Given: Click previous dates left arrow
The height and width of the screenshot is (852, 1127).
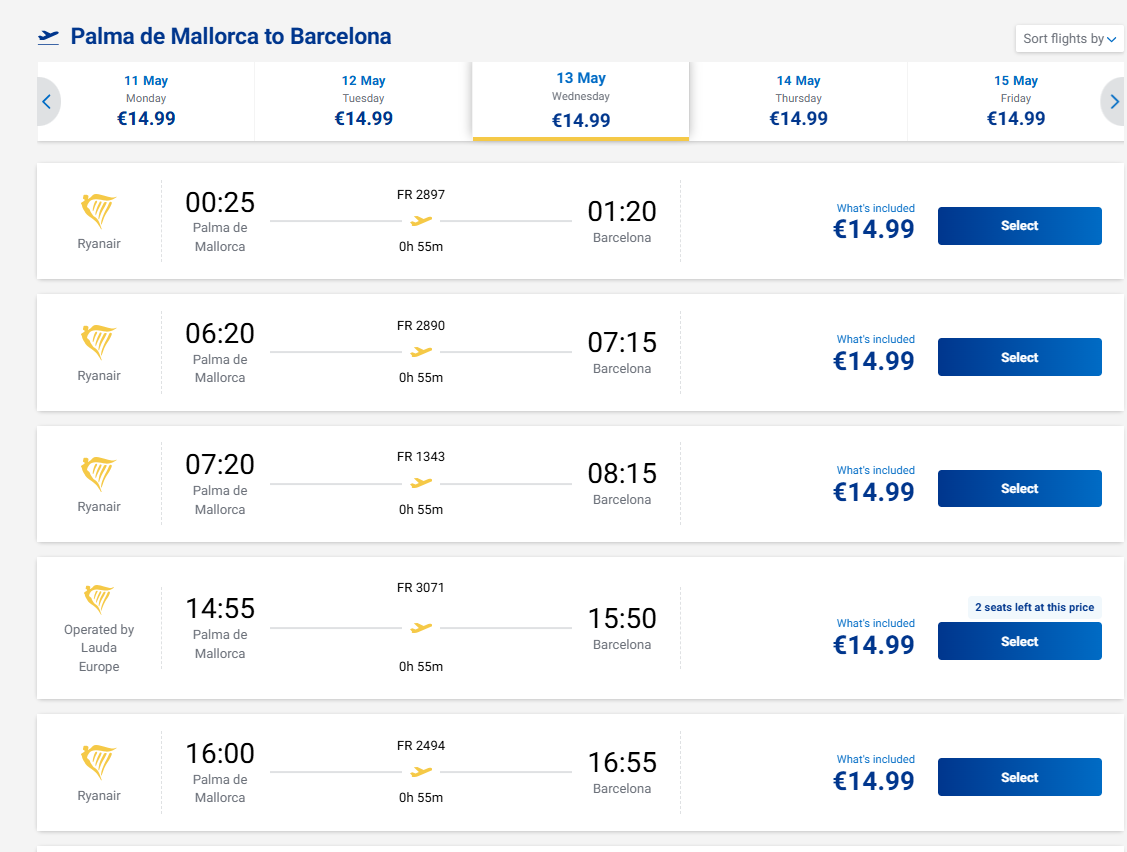Looking at the screenshot, I should tap(47, 101).
